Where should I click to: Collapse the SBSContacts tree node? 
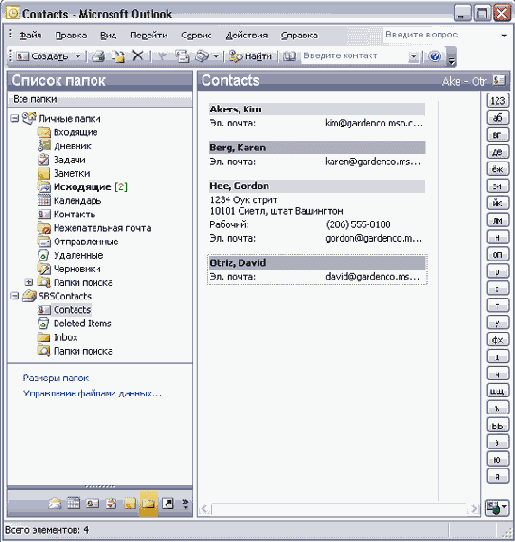[x=14, y=296]
